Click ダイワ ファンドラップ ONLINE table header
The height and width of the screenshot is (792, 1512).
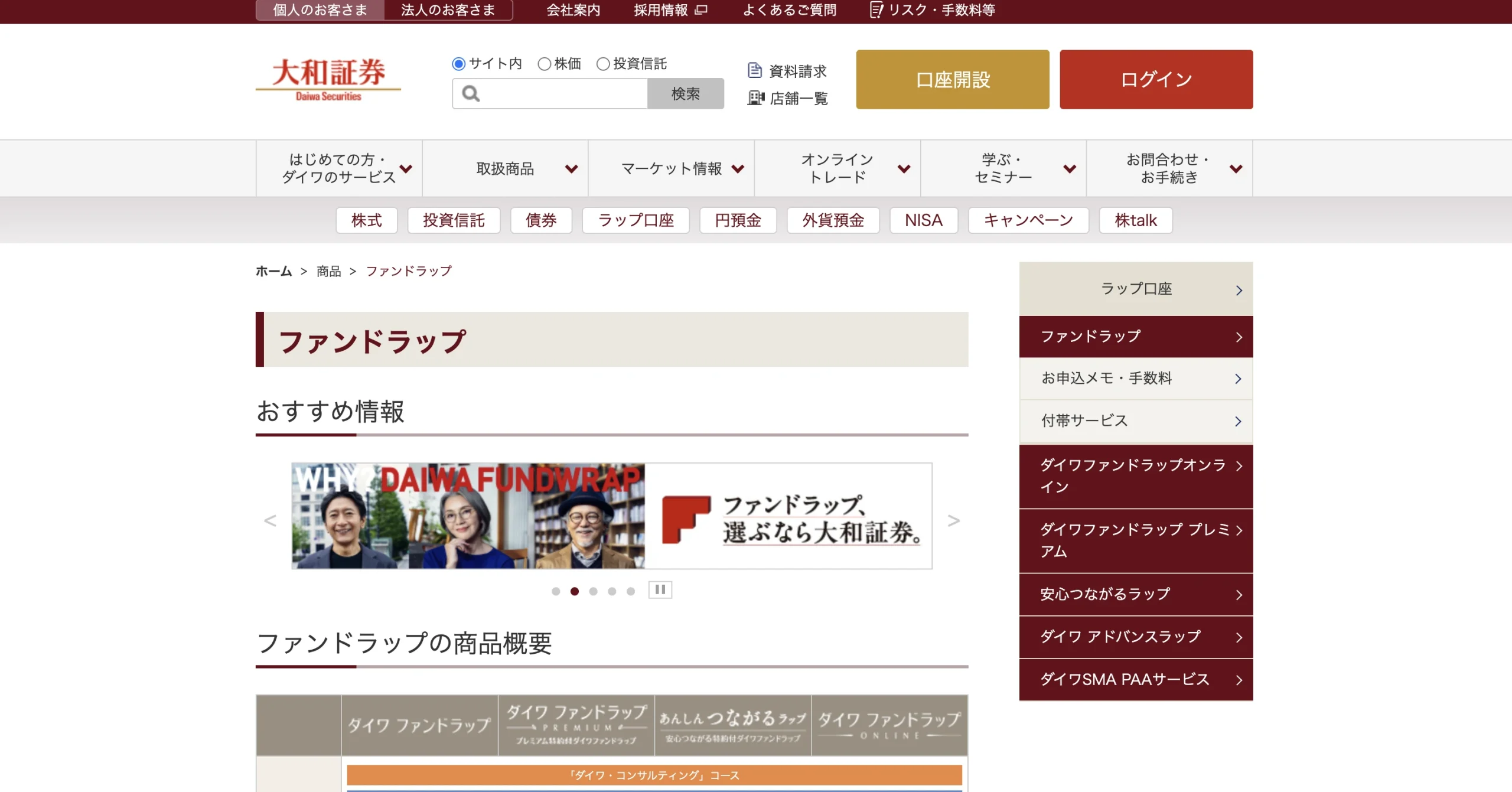pyautogui.click(x=889, y=725)
